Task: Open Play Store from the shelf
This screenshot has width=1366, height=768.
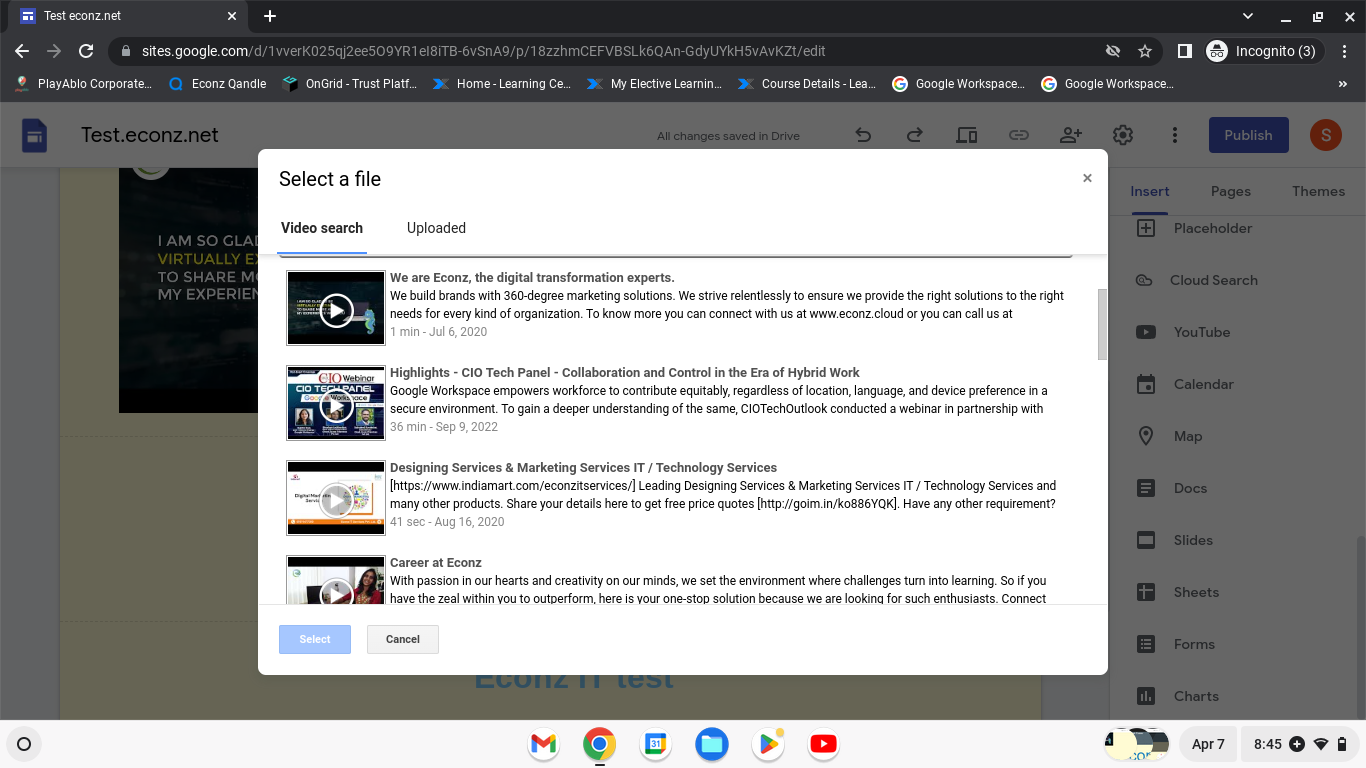Action: click(767, 744)
